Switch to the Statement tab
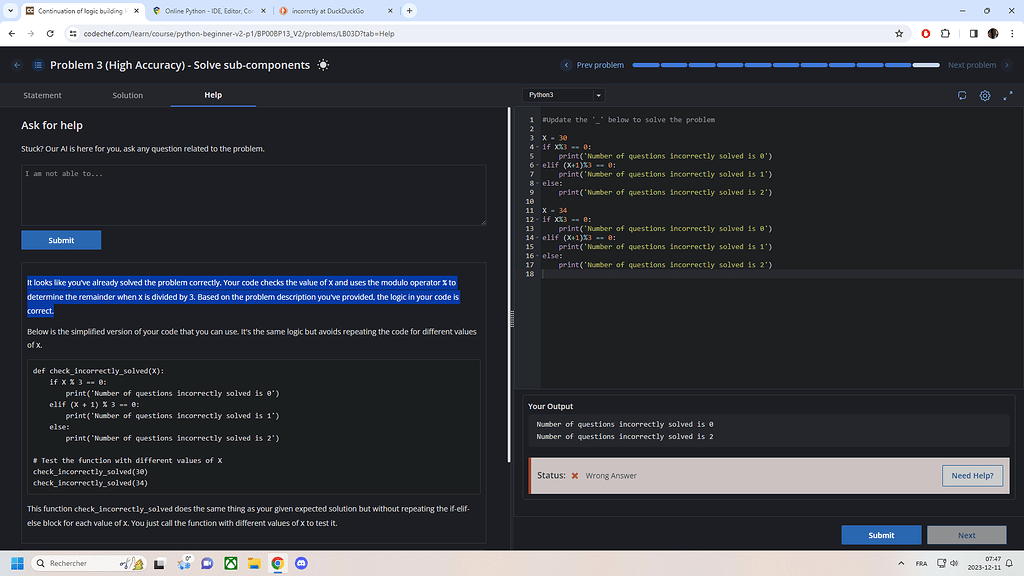The width and height of the screenshot is (1024, 576). (x=42, y=95)
